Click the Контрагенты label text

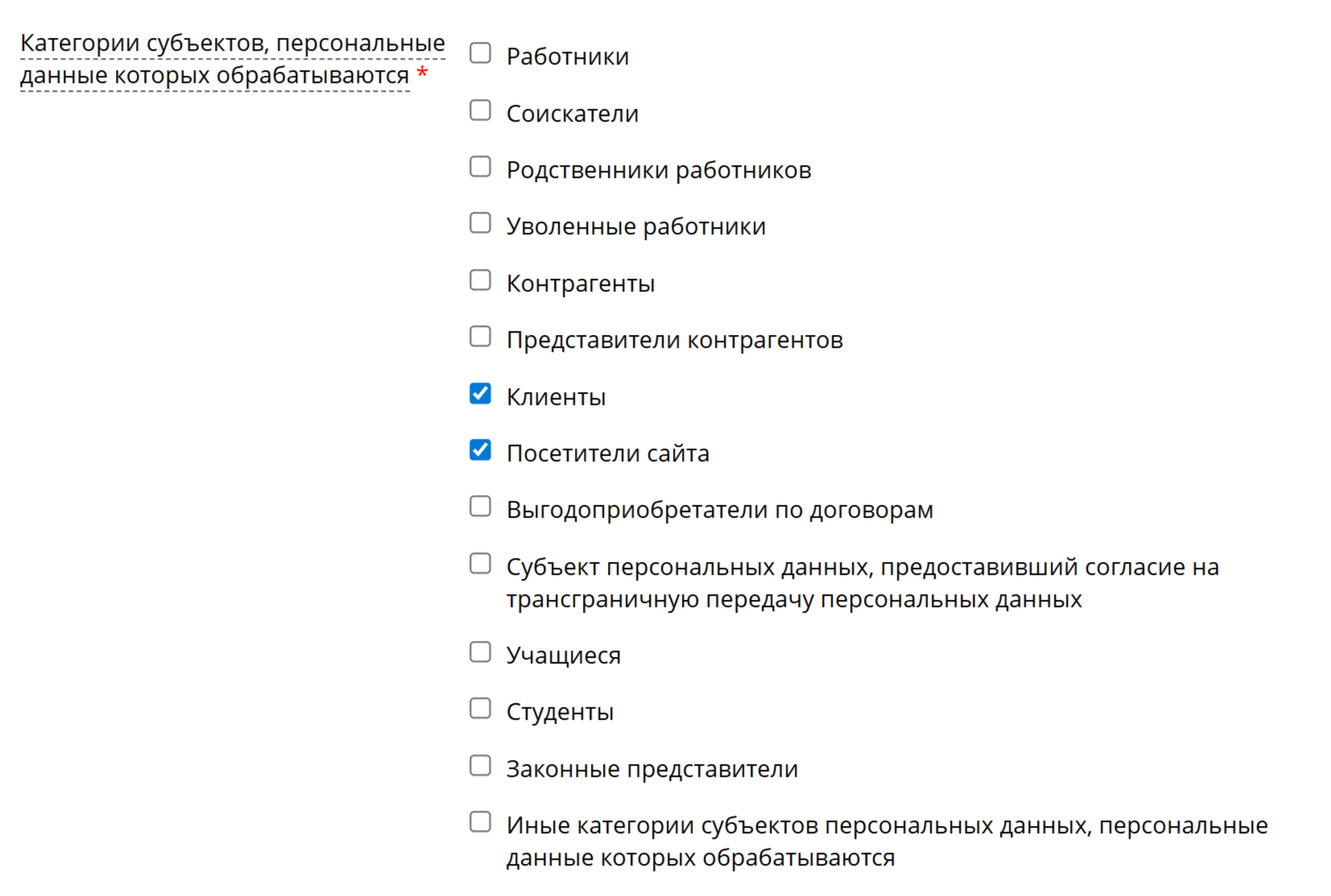(580, 283)
